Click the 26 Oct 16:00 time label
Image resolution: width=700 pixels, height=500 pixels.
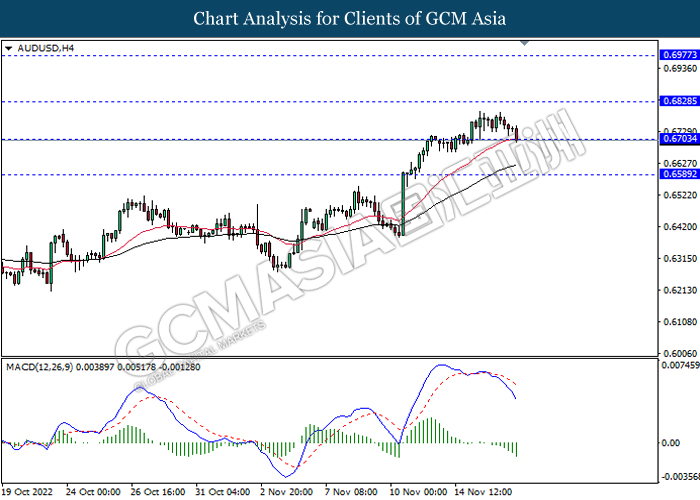tap(158, 492)
